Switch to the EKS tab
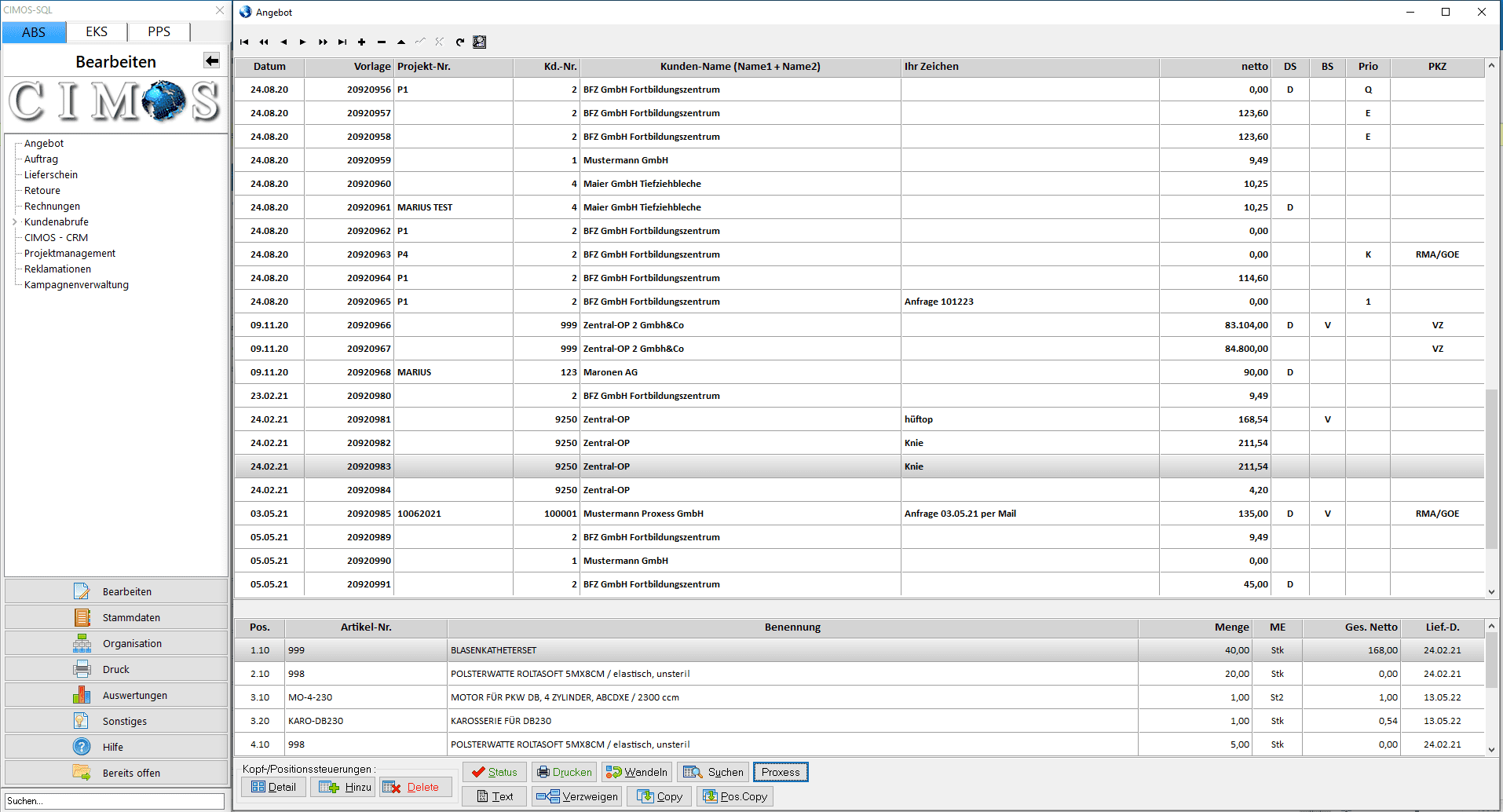1503x812 pixels. pos(97,31)
